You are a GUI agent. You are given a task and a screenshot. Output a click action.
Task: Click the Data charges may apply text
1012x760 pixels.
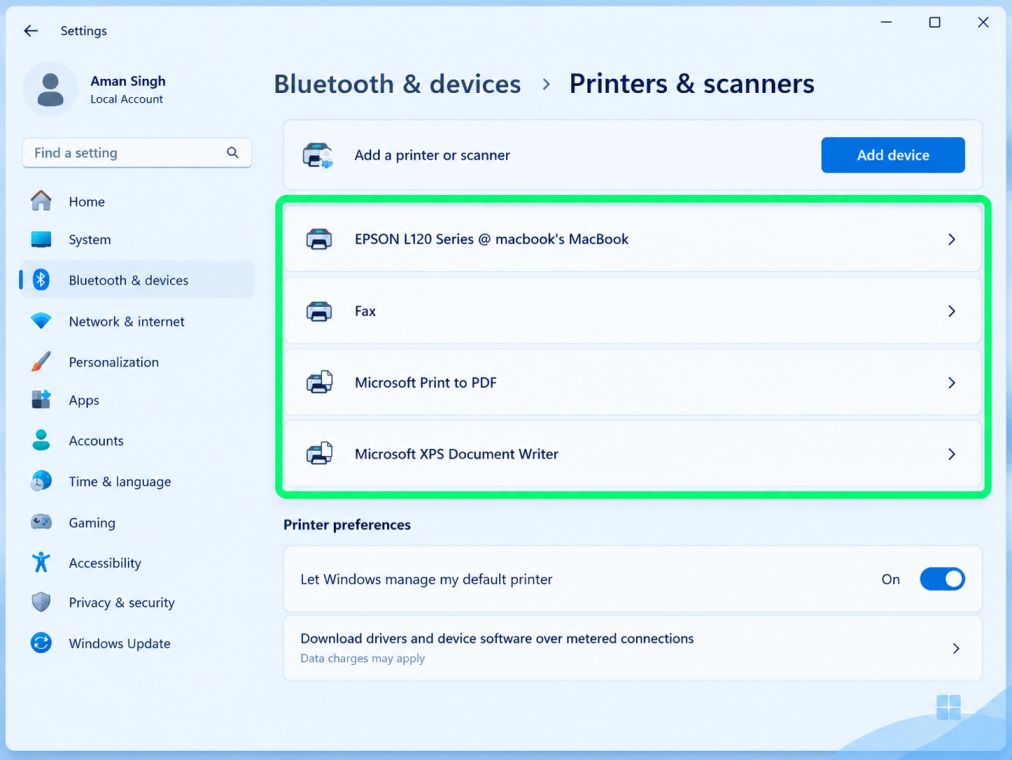pos(362,658)
